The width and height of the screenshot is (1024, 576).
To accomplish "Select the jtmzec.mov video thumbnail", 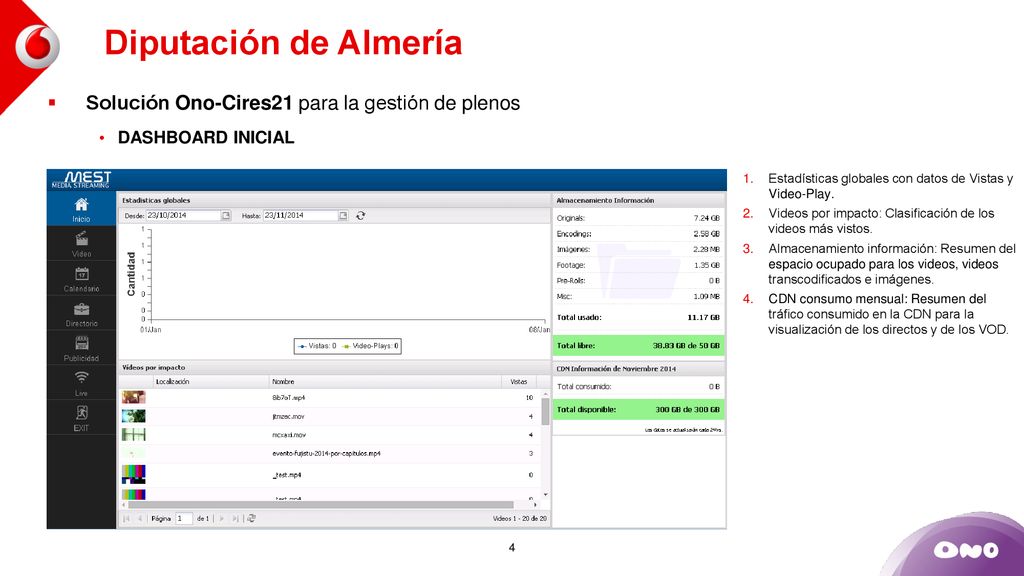I will tap(133, 416).
